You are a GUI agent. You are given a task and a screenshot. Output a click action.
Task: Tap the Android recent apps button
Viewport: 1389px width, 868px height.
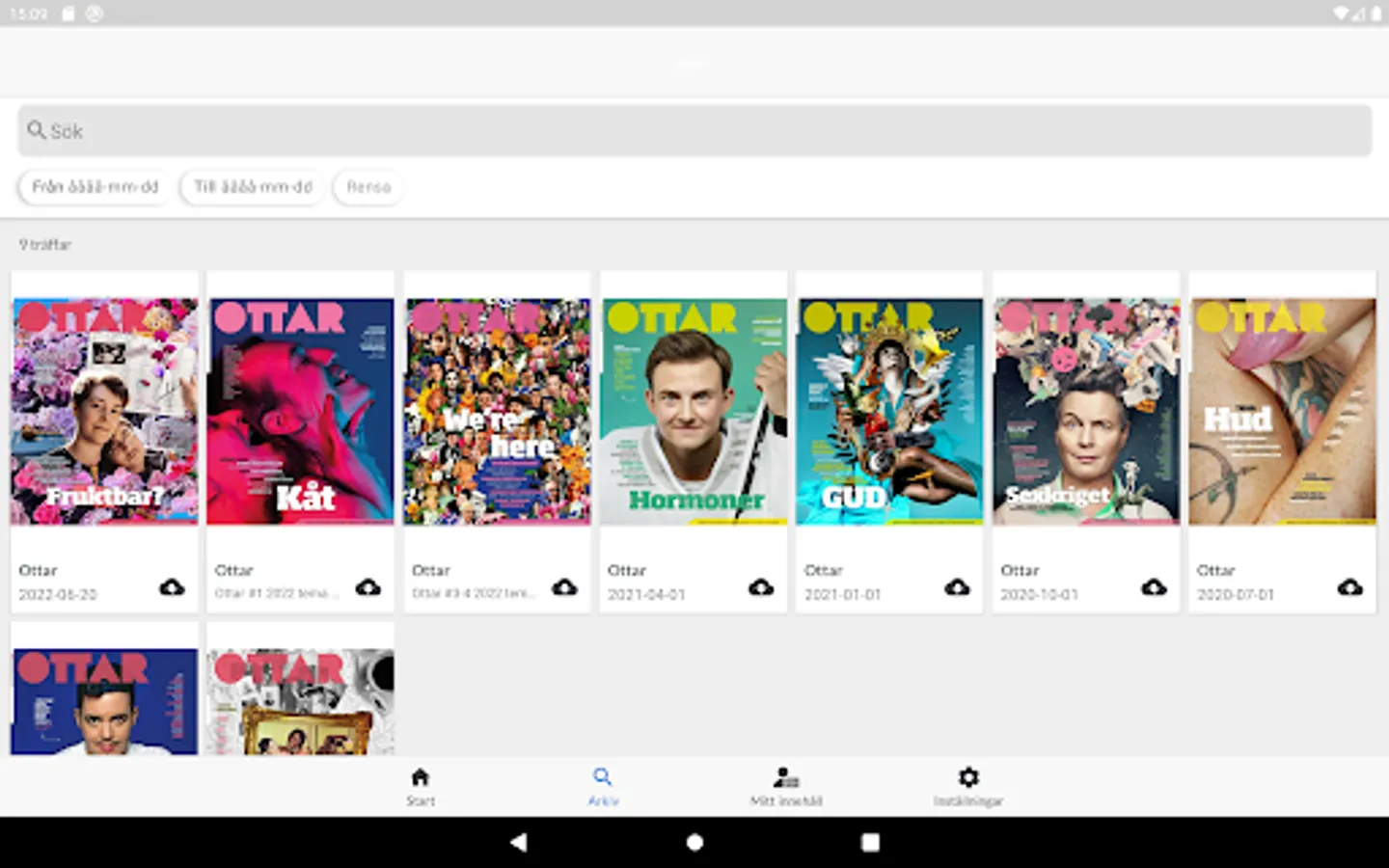click(x=870, y=842)
